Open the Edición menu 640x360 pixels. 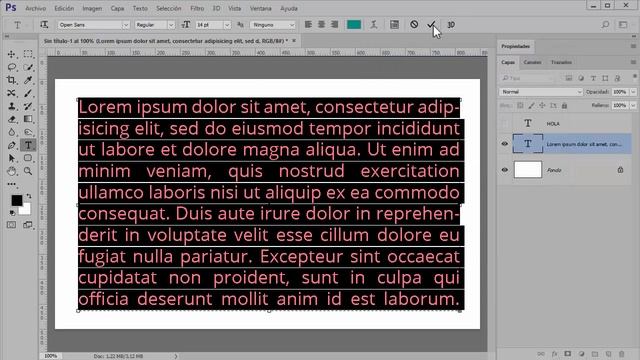(x=64, y=8)
